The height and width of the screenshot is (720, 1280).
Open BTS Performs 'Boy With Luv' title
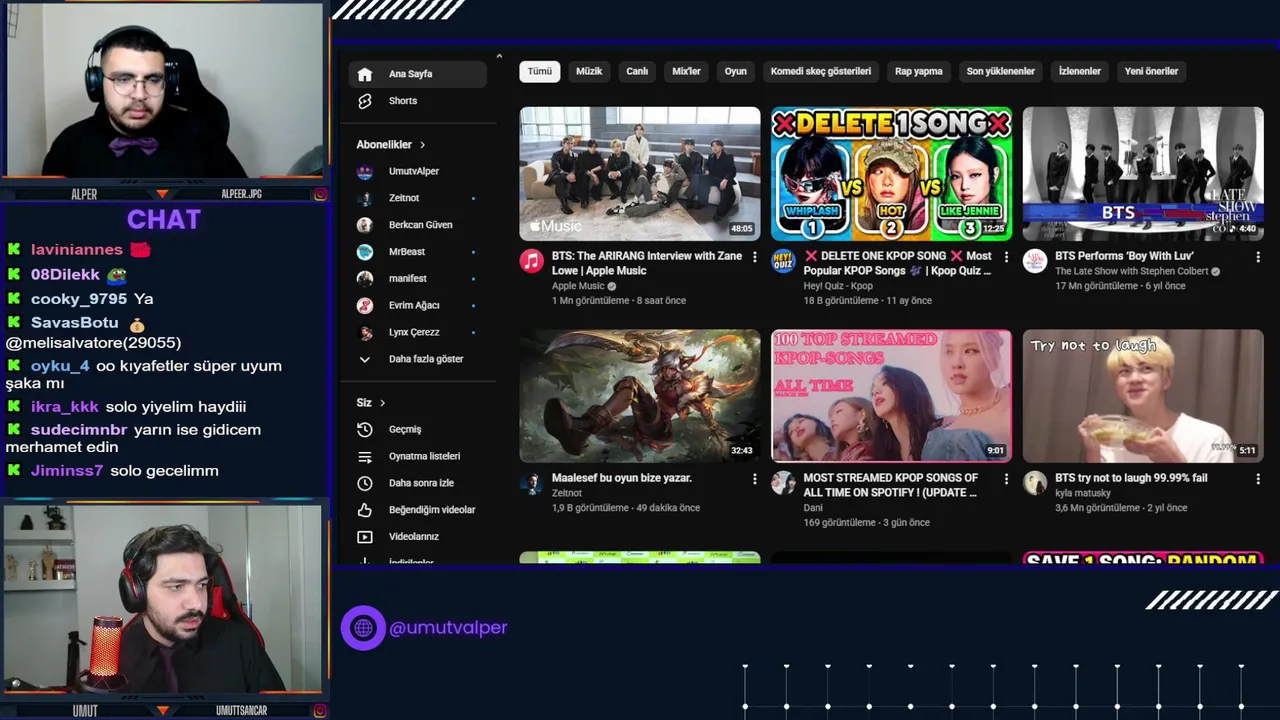[x=1124, y=256]
